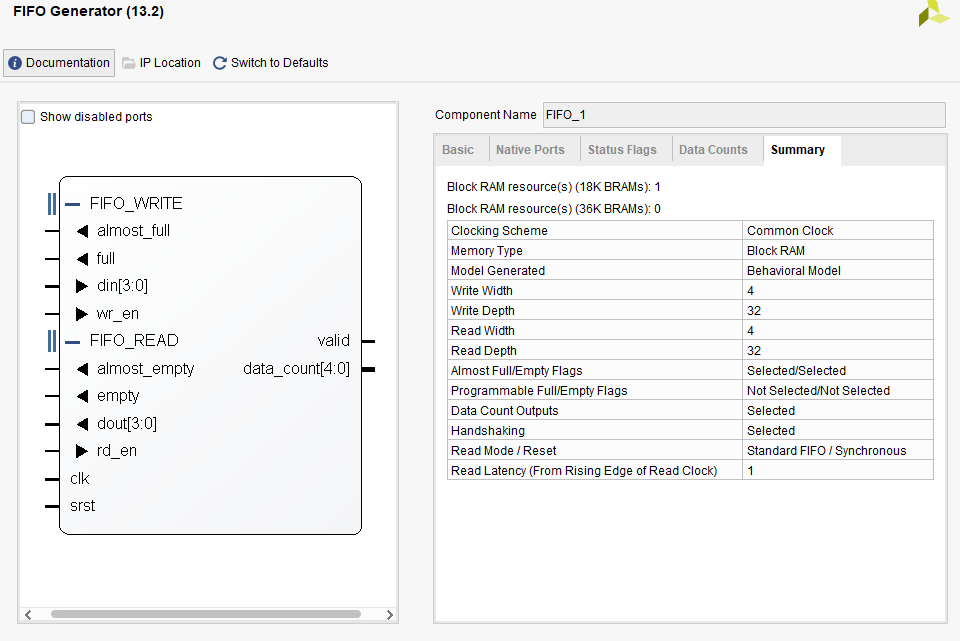Collapse the FIFO_READ interface group
960x641 pixels.
72,342
